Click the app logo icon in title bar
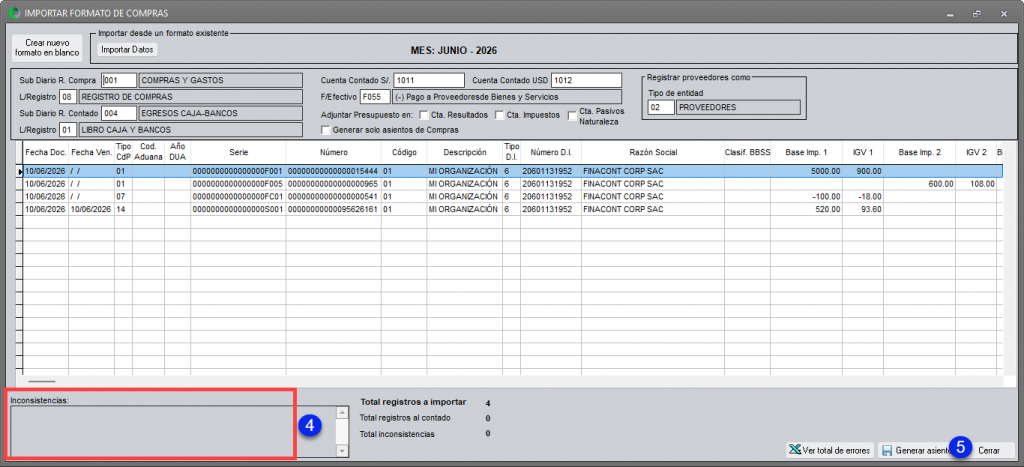 12,12
